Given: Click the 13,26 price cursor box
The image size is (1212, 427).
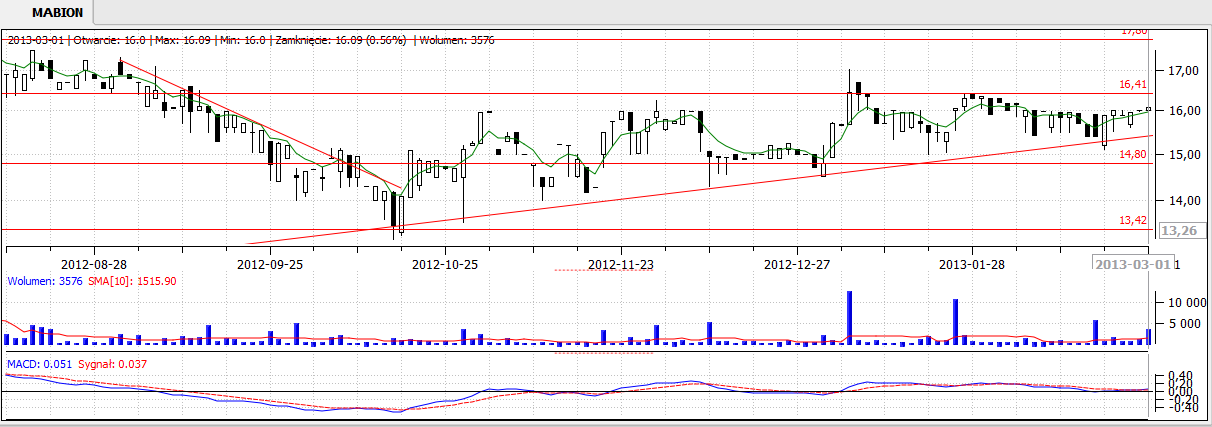Looking at the screenshot, I should click(x=1174, y=231).
